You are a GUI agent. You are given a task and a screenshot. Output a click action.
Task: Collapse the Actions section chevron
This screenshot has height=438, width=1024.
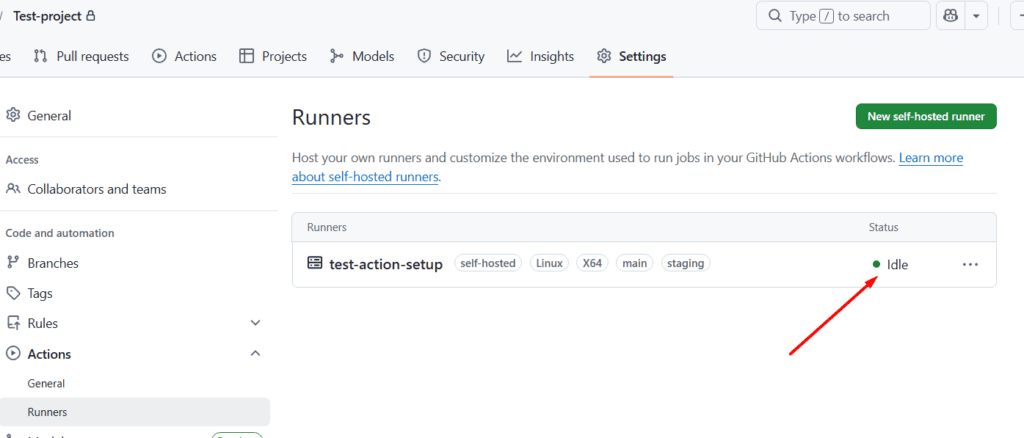(255, 354)
